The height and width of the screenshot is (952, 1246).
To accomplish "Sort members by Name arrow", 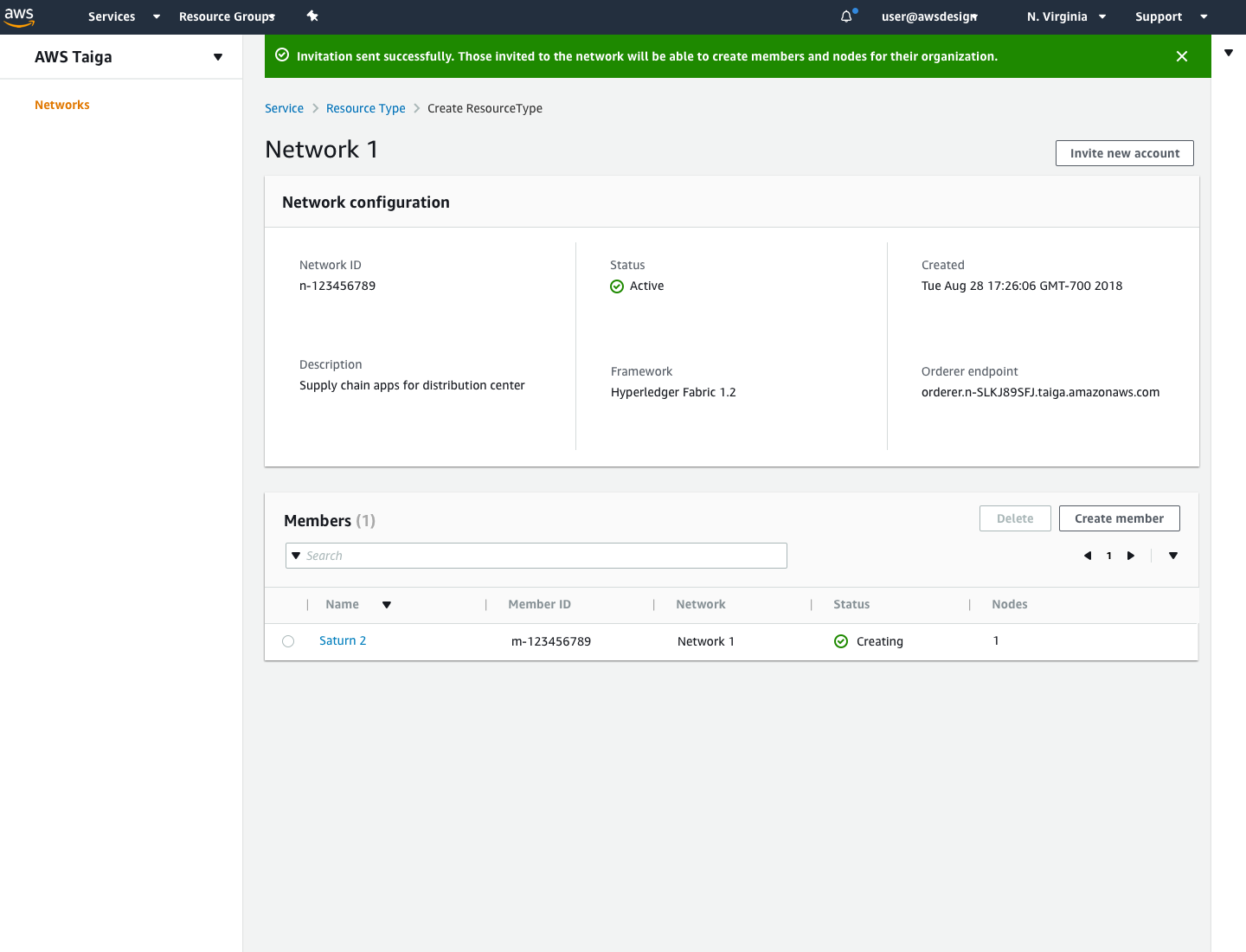I will (387, 605).
